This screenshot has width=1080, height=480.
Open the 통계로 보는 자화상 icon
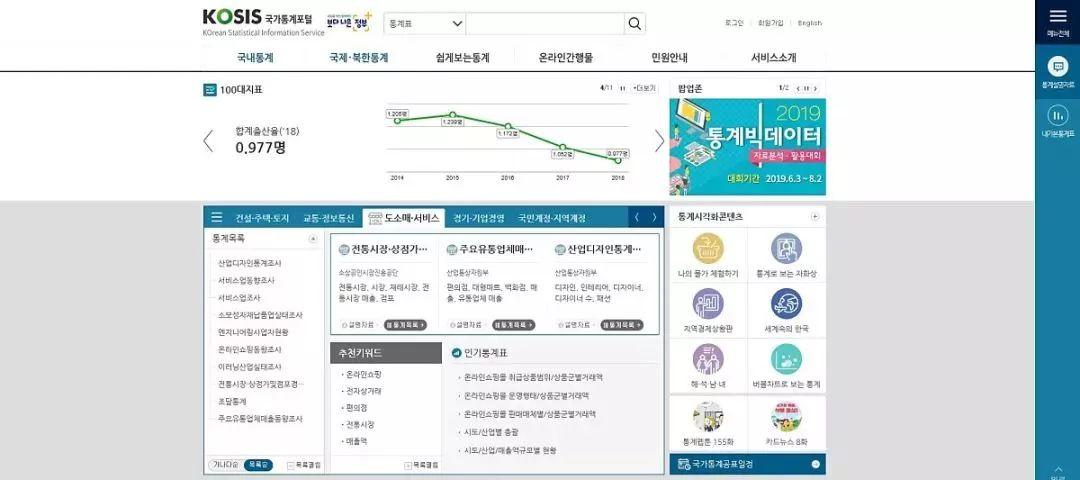[x=786, y=249]
